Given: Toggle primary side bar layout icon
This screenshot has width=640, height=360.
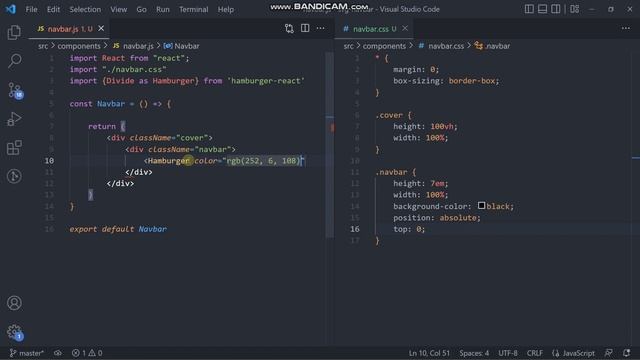Looking at the screenshot, I should pyautogui.click(x=529, y=9).
